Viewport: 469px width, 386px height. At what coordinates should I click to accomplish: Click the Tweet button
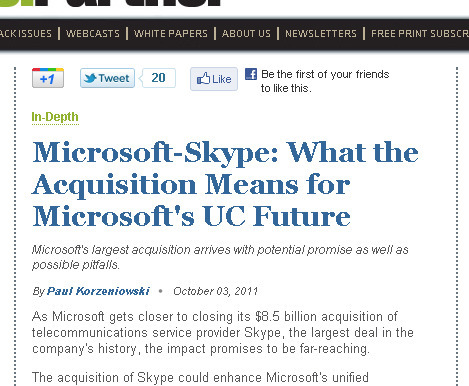(x=107, y=78)
